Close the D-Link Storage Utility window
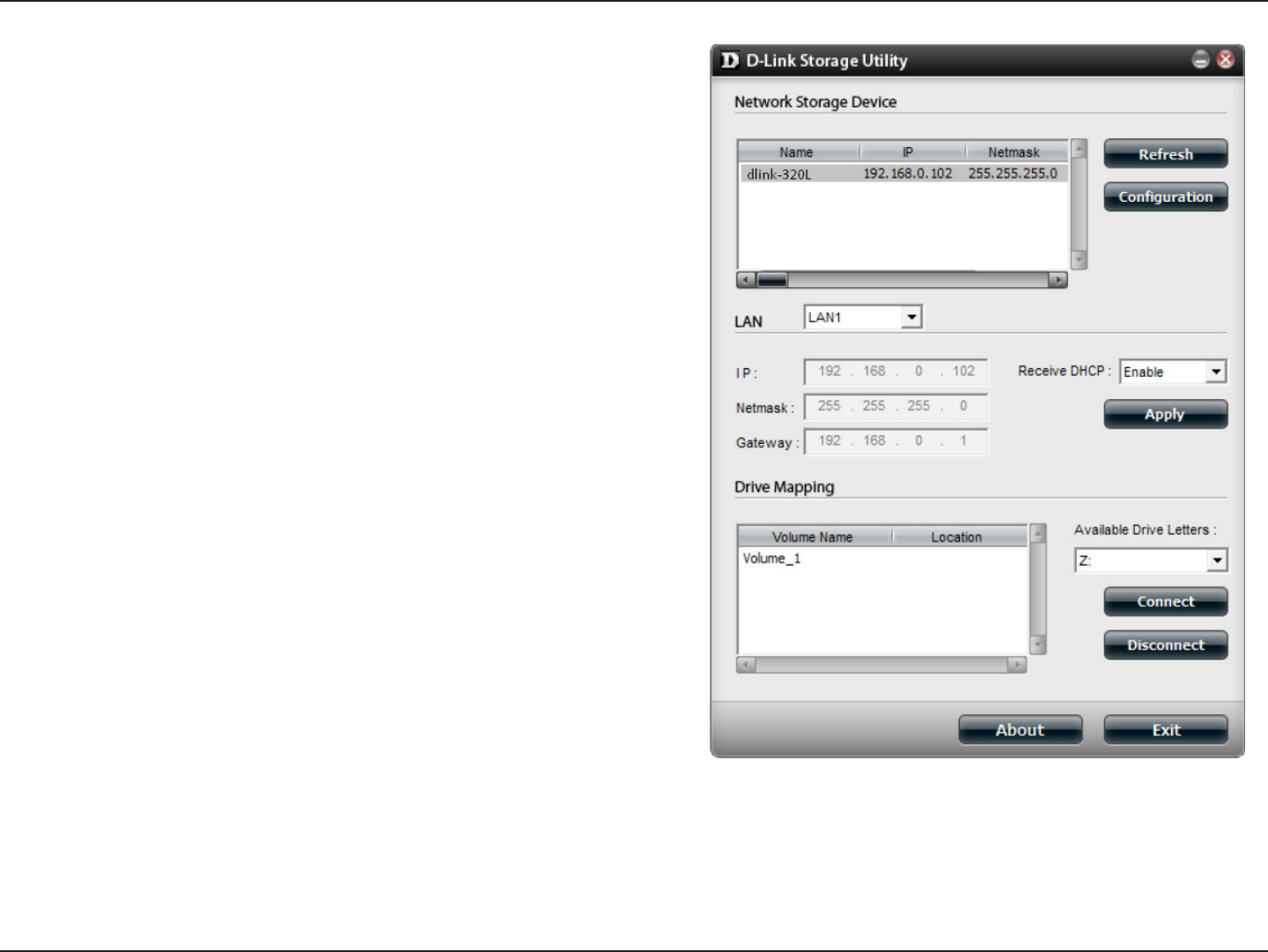This screenshot has width=1268, height=952. tap(1225, 60)
